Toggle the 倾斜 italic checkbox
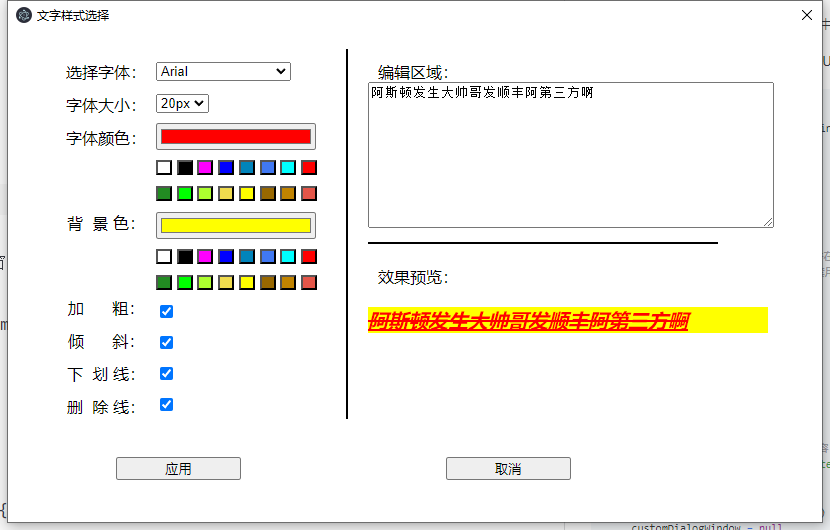The image size is (830, 530). [x=167, y=342]
